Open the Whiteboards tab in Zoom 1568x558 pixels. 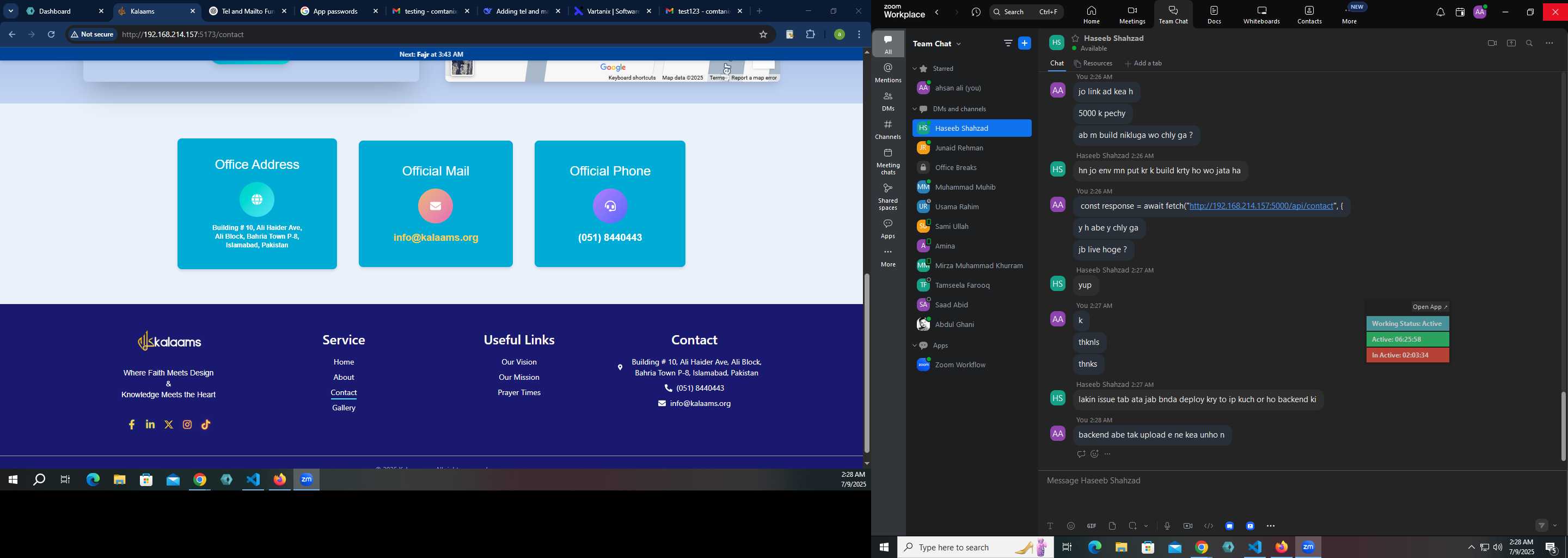1262,15
